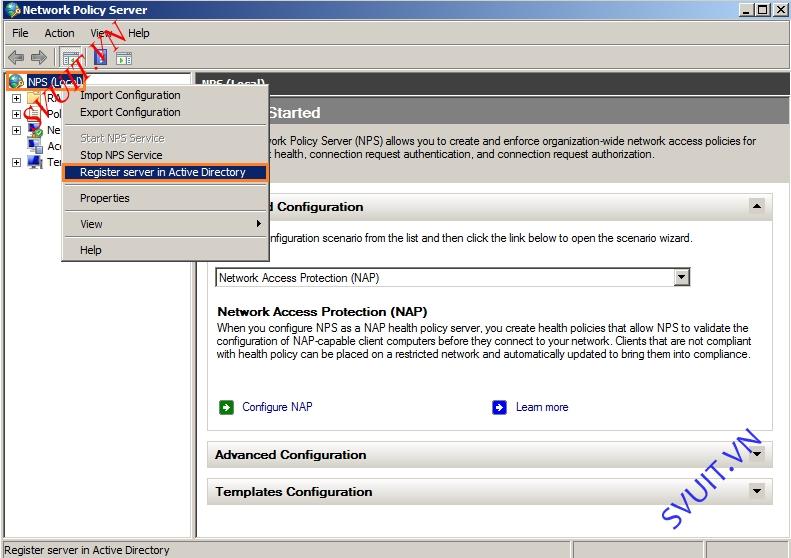Click the Help book toolbar icon
The image size is (791, 558).
(100, 58)
